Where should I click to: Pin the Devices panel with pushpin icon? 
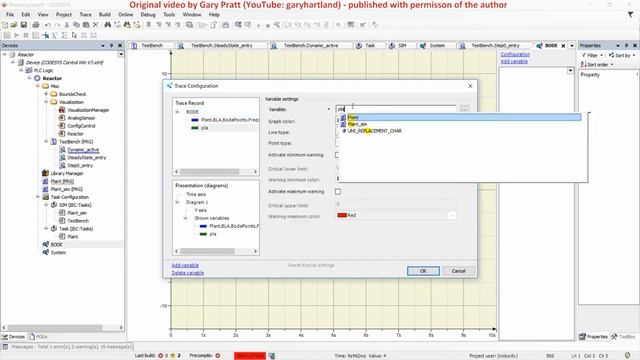point(111,46)
